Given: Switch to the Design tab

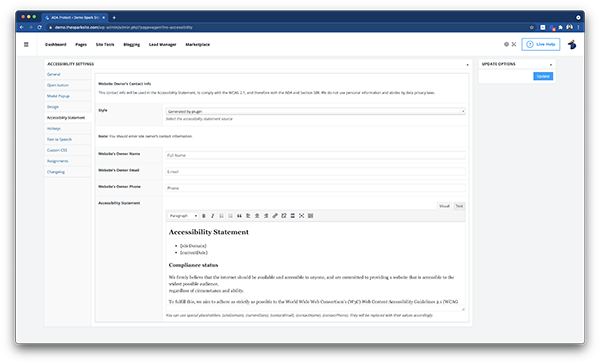Looking at the screenshot, I should [x=53, y=107].
